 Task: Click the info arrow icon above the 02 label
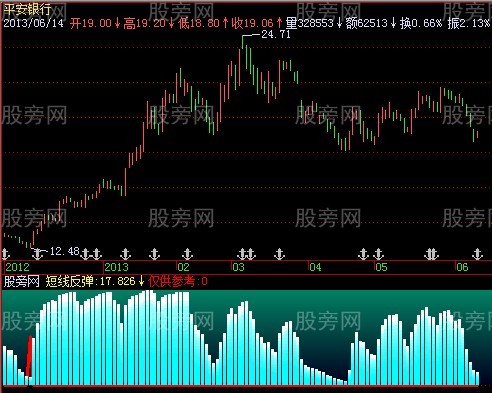pos(187,254)
